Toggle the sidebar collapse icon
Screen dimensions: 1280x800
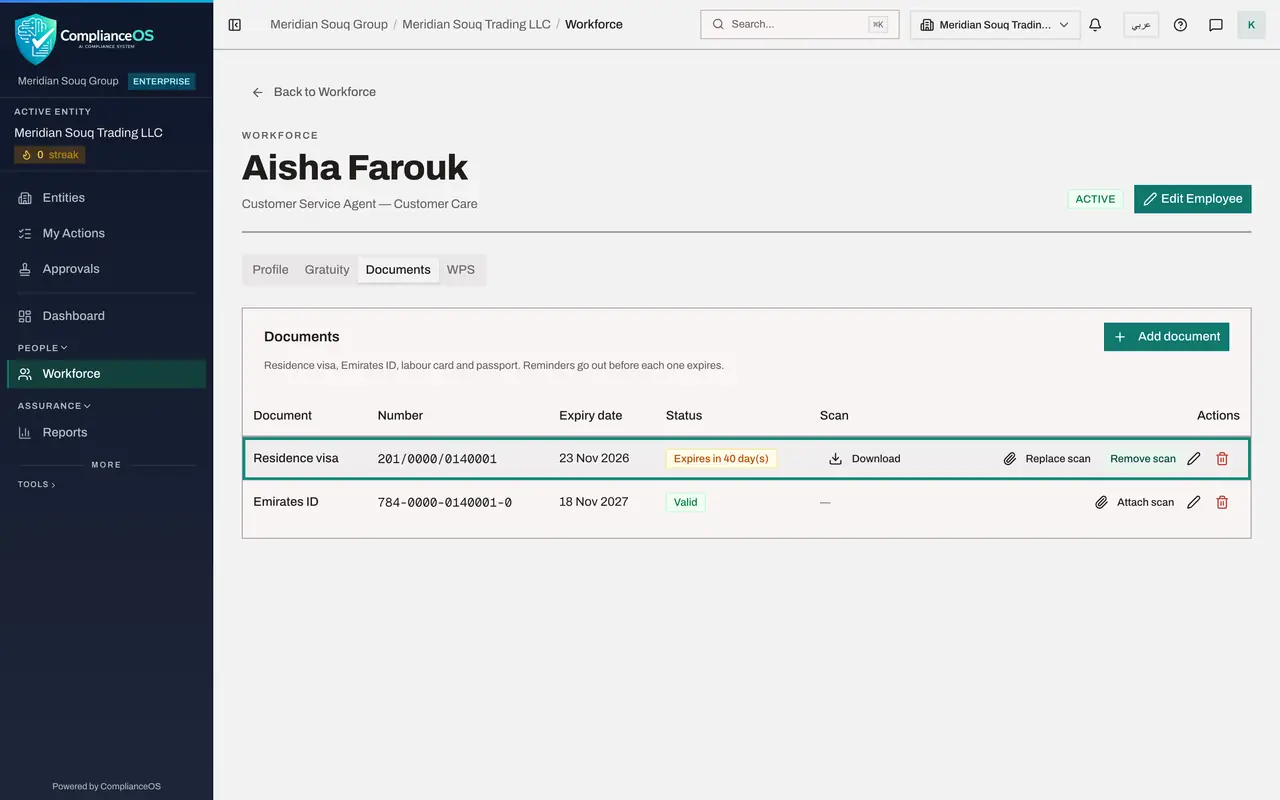[235, 25]
